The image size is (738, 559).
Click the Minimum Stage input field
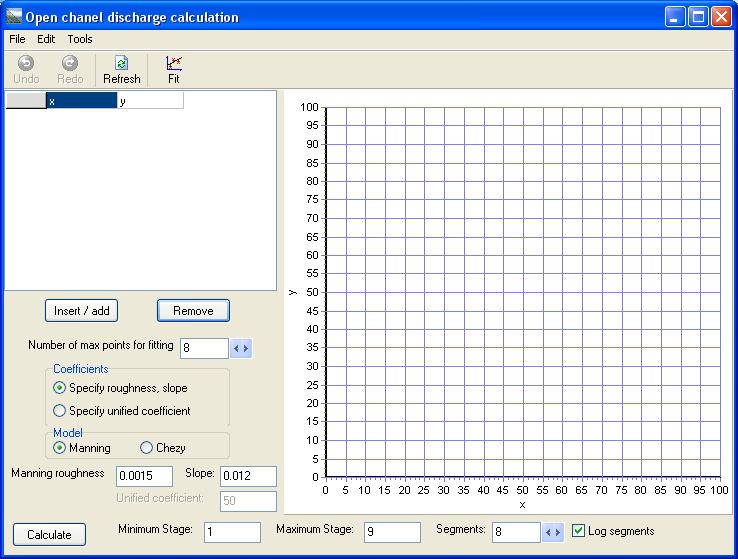[x=233, y=532]
